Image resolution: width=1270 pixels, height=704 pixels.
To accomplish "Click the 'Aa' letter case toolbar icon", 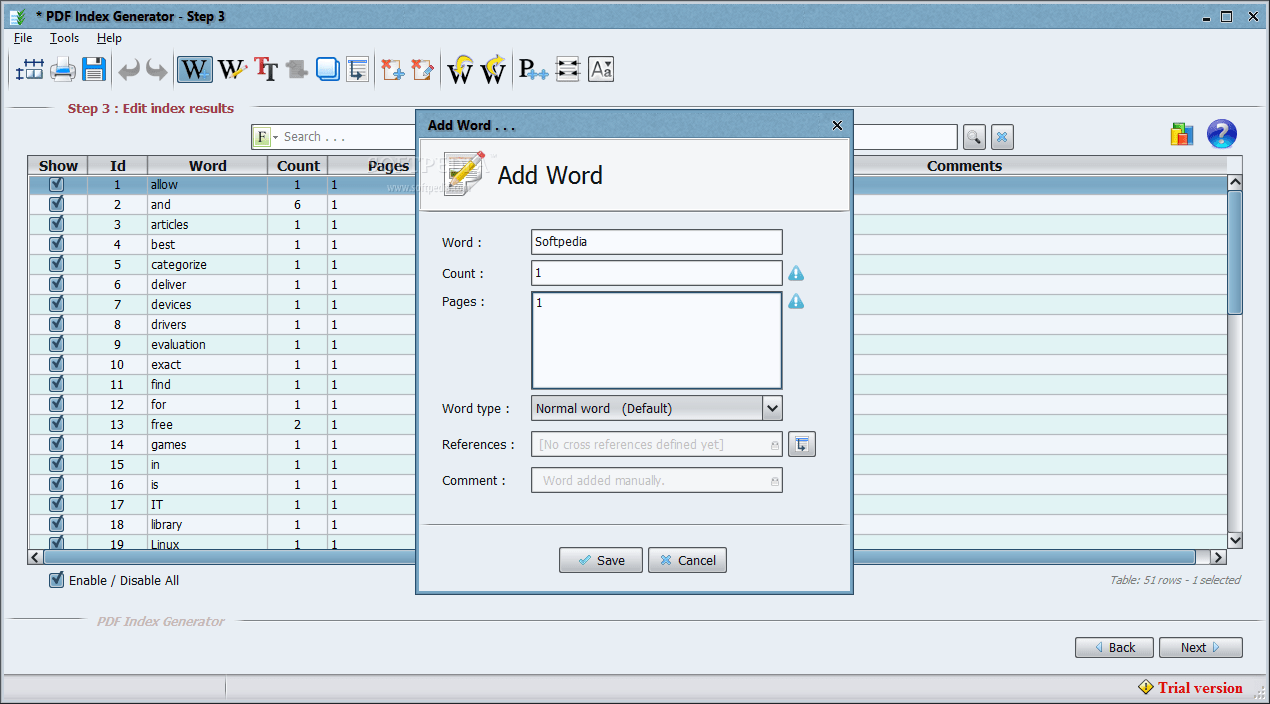I will click(600, 69).
